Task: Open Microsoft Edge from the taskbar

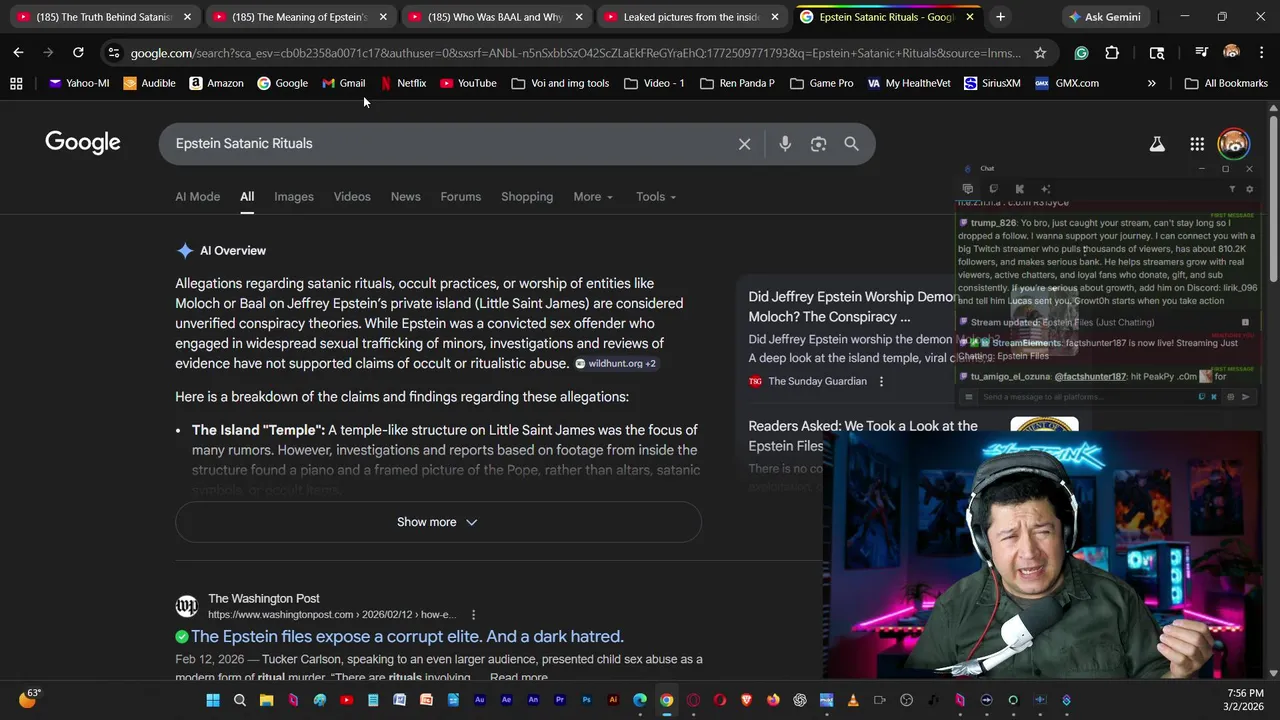Action: pos(640,700)
